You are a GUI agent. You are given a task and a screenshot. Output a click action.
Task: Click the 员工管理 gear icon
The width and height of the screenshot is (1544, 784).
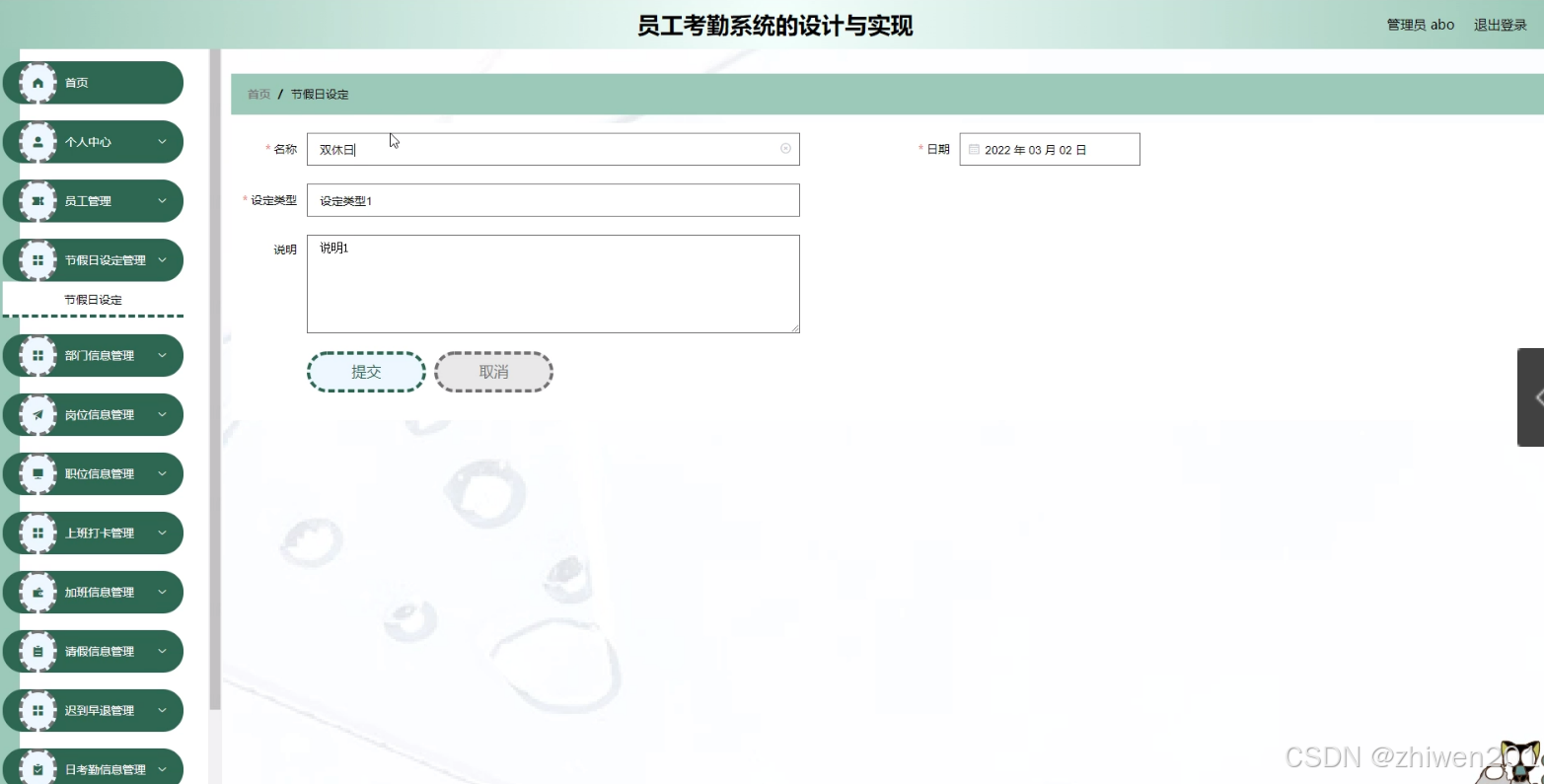(x=38, y=200)
